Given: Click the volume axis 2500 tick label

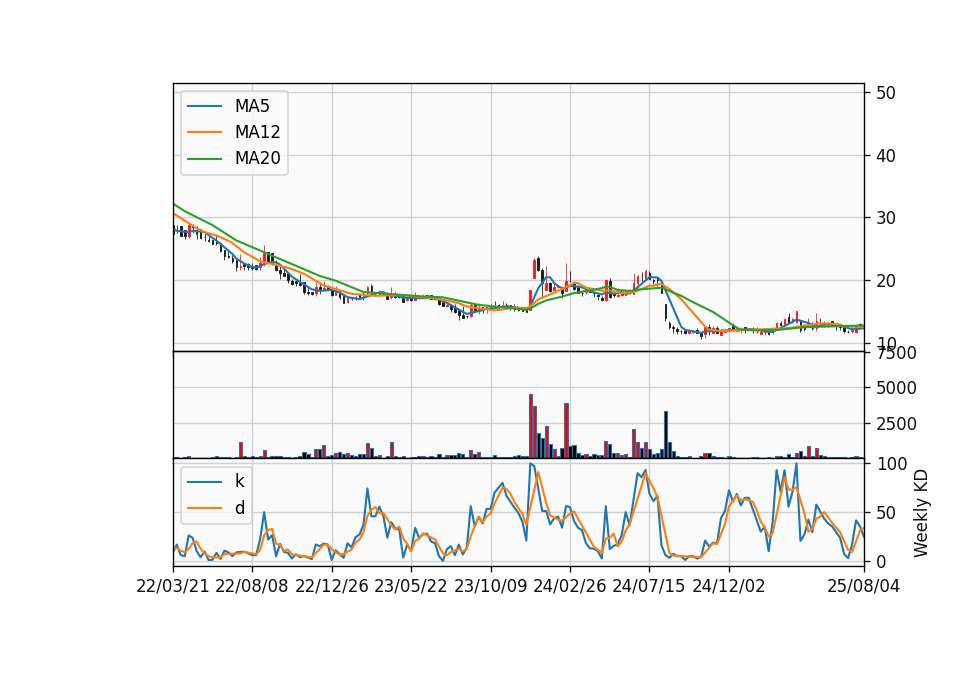Looking at the screenshot, I should pos(896,424).
